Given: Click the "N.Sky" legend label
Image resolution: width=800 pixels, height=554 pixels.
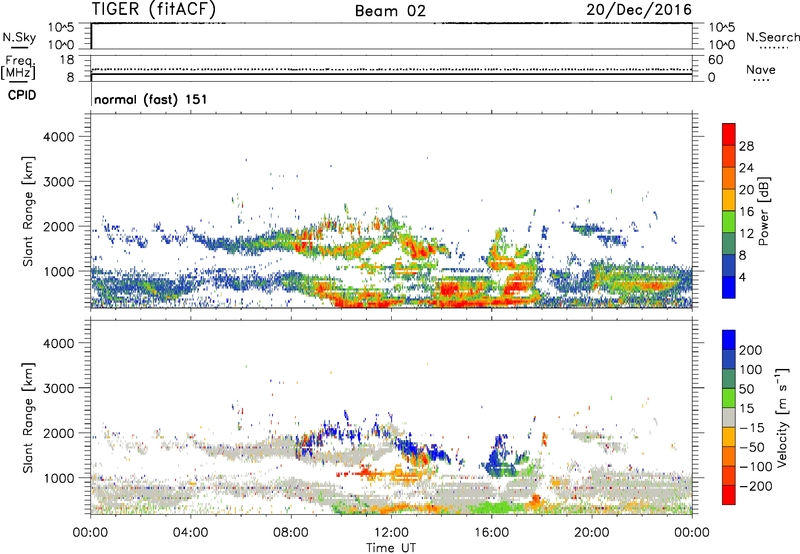Looking at the screenshot, I should pyautogui.click(x=19, y=37).
